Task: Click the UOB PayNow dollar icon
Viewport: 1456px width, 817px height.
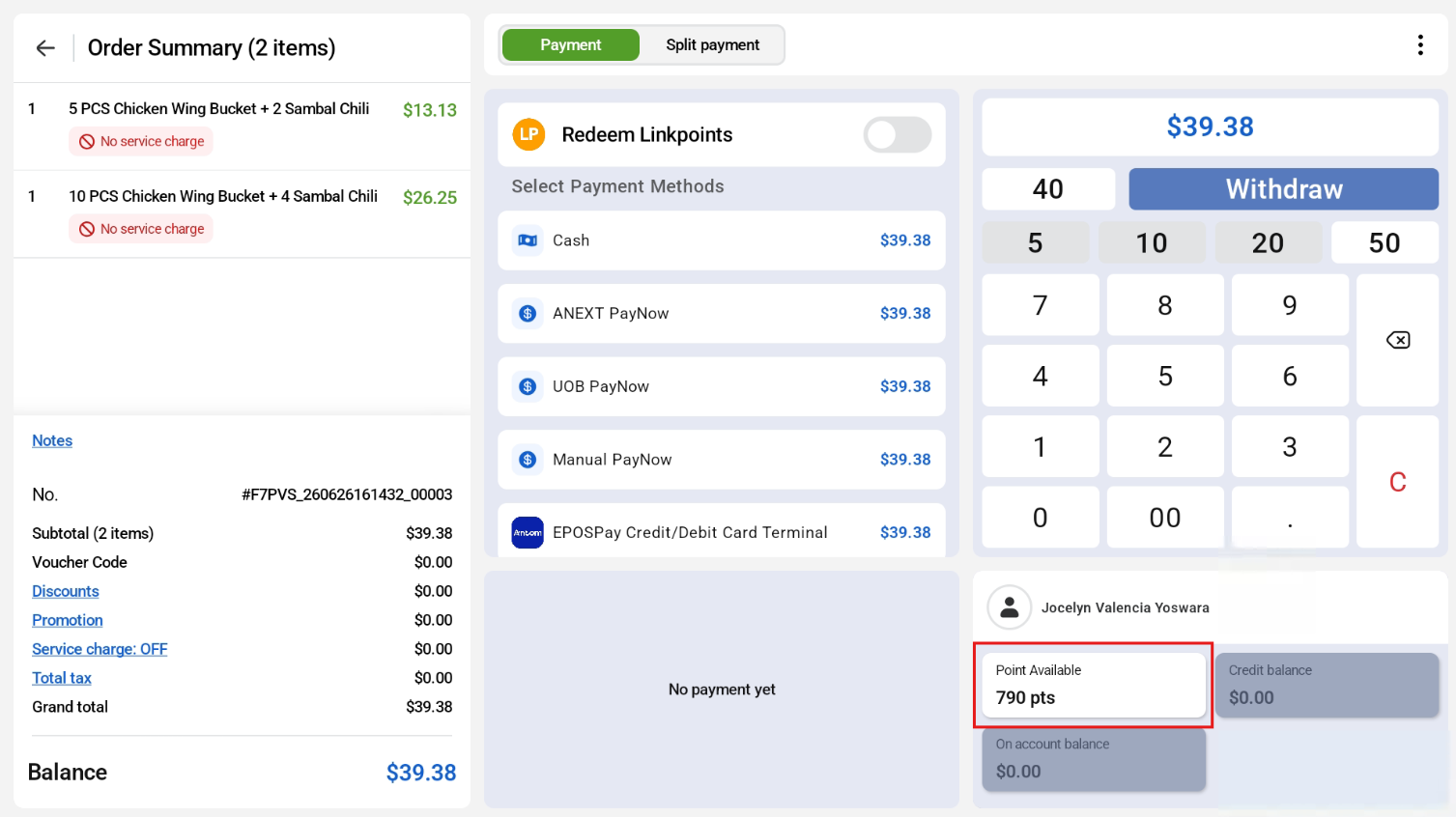Action: (528, 387)
